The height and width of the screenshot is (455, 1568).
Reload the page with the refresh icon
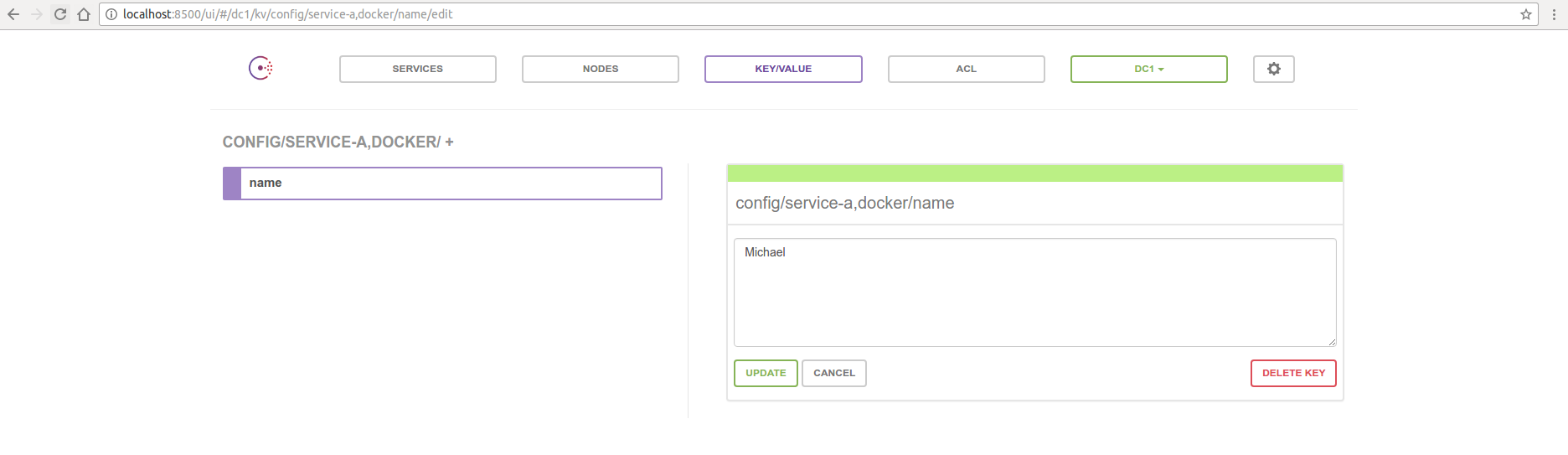60,14
